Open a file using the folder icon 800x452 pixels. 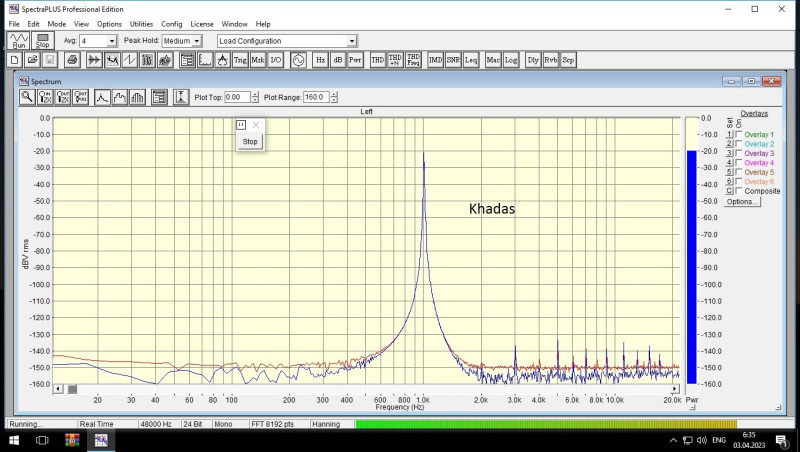[32, 60]
